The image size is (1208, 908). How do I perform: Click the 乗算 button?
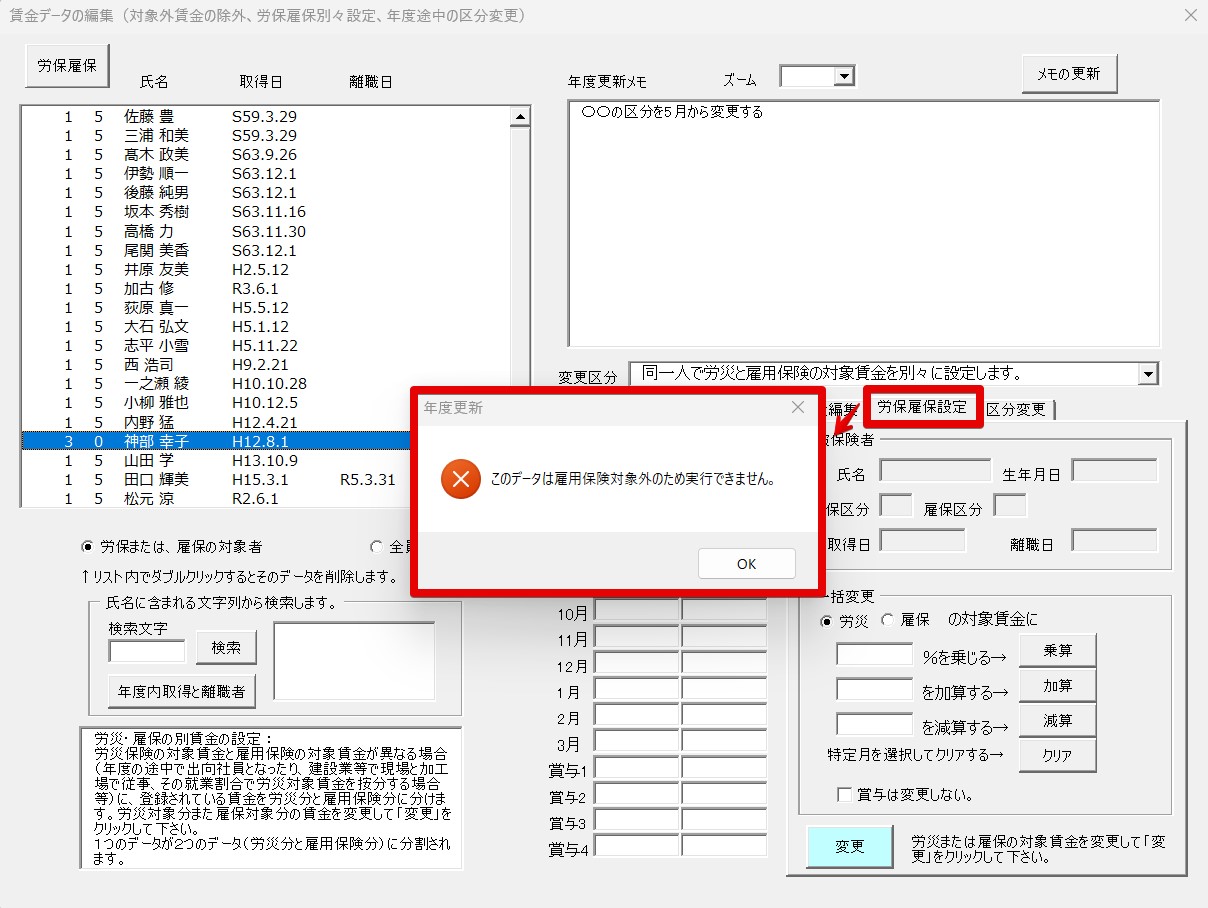(x=1058, y=650)
